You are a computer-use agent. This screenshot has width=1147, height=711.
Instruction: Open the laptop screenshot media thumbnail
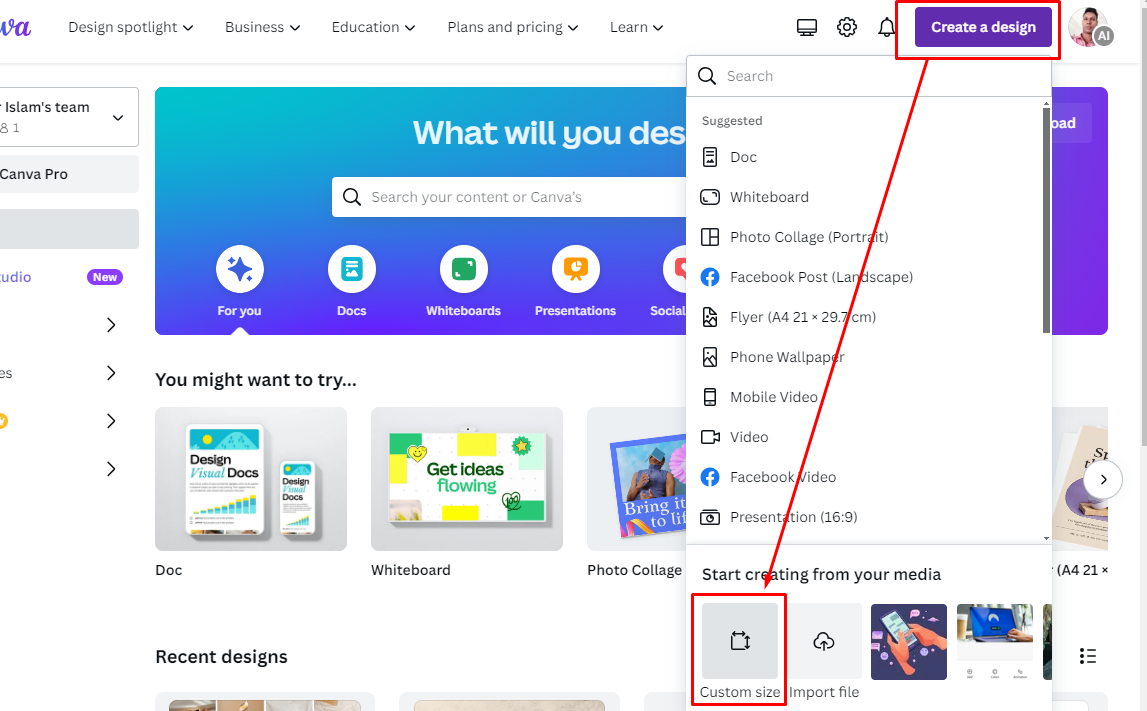(x=995, y=642)
